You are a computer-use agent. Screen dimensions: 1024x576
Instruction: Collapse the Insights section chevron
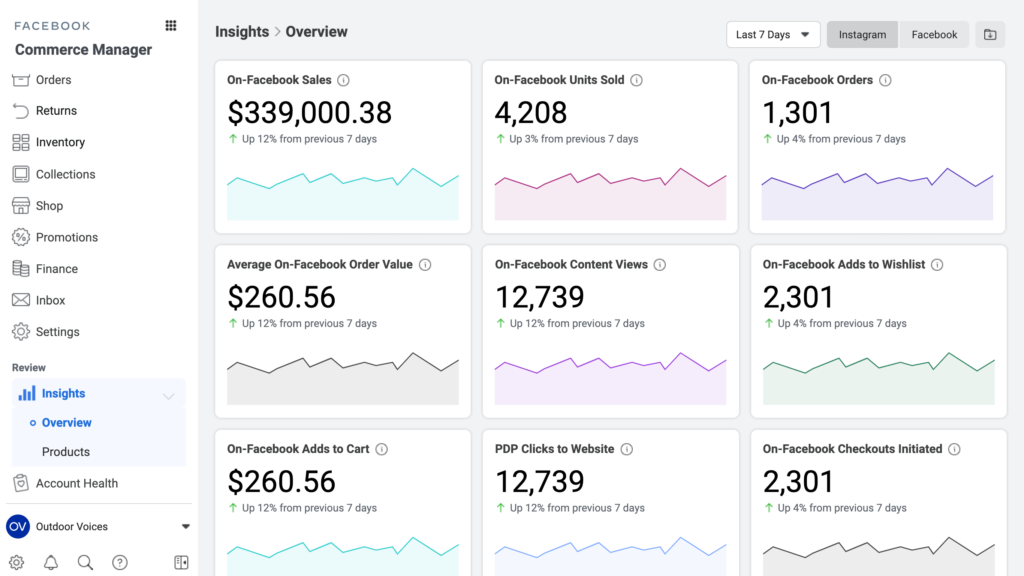pos(168,396)
